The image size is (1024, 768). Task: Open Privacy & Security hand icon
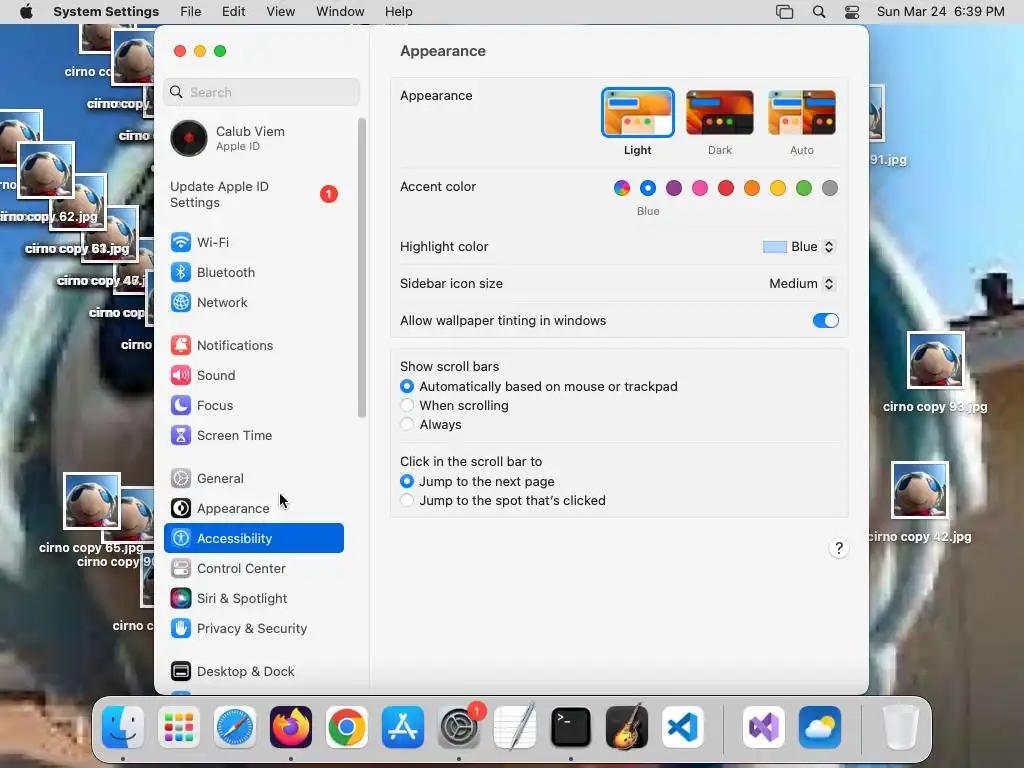pyautogui.click(x=181, y=629)
